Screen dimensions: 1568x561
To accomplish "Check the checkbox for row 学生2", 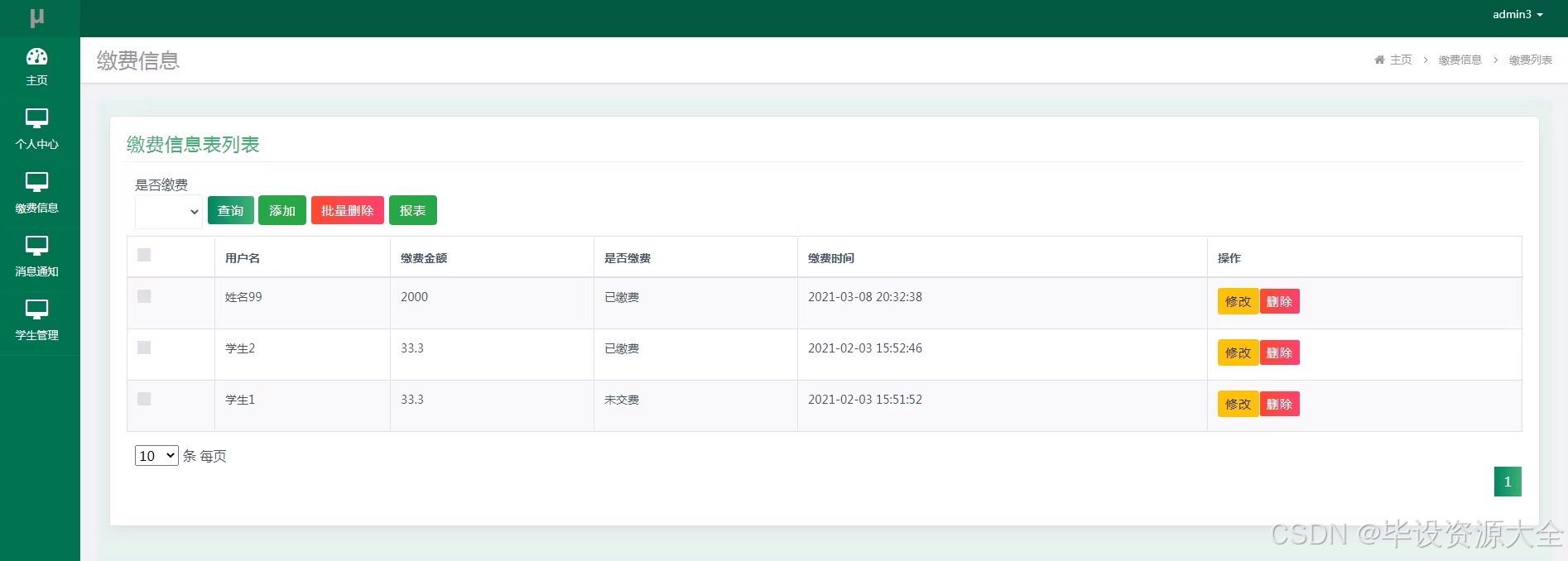I will (144, 348).
